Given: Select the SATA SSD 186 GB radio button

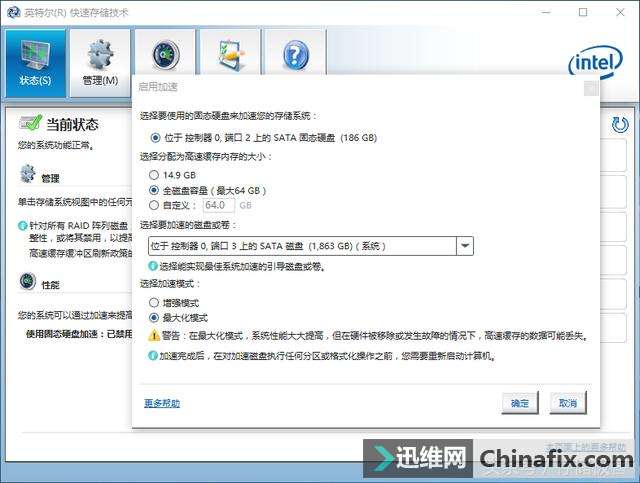Looking at the screenshot, I should [x=155, y=138].
